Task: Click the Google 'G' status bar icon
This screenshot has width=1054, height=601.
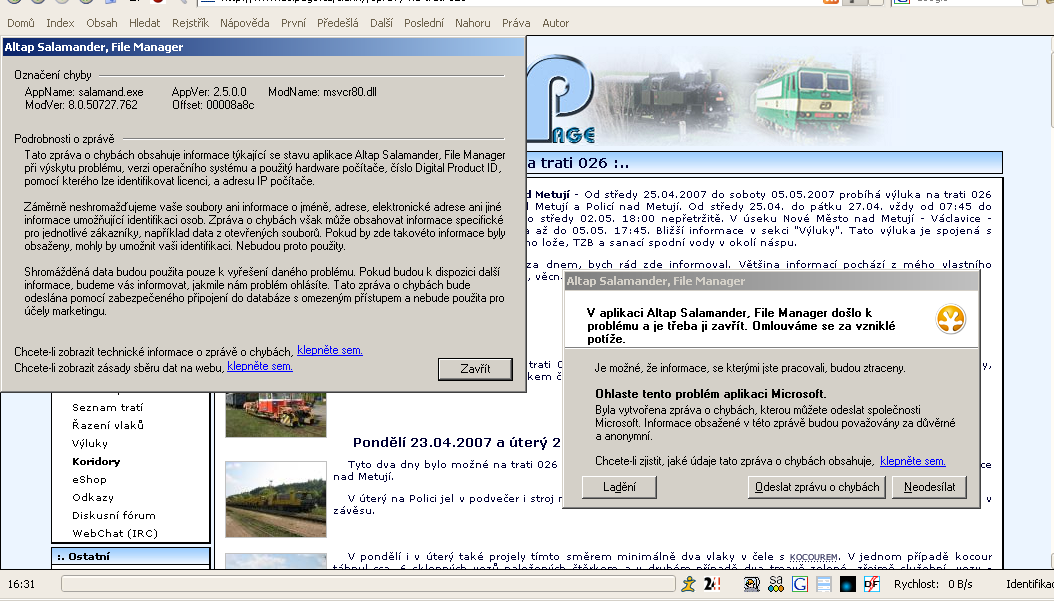Action: pyautogui.click(x=799, y=584)
